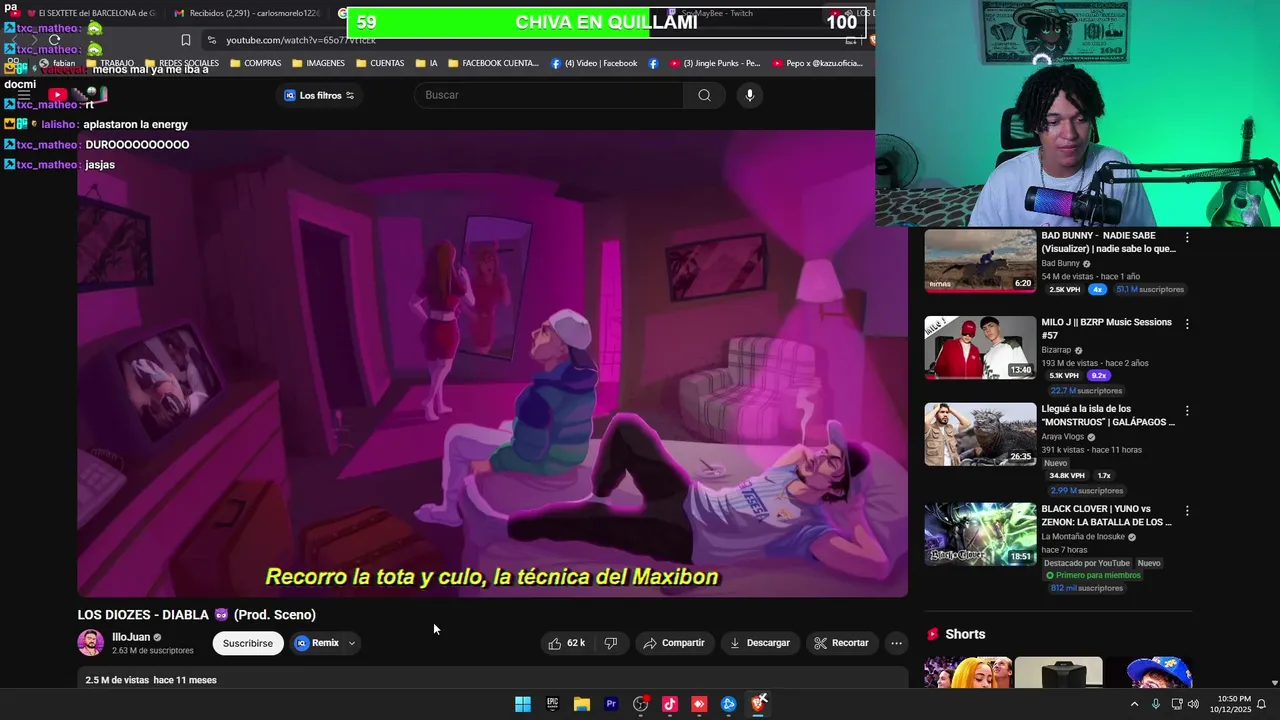The height and width of the screenshot is (720, 1280).
Task: Open Bad Bunny channel name link
Action: tap(1060, 263)
